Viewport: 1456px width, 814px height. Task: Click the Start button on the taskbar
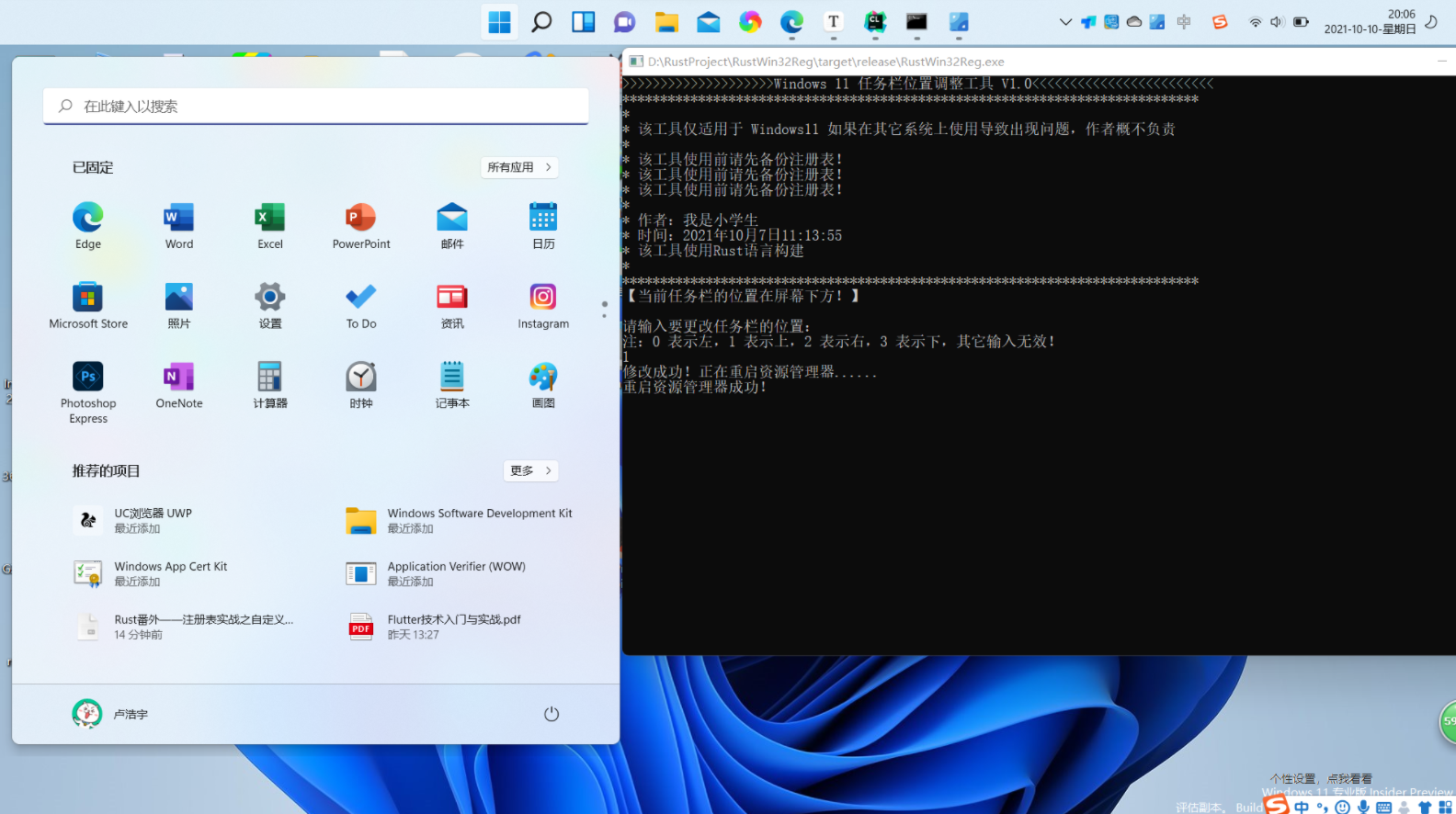point(499,22)
